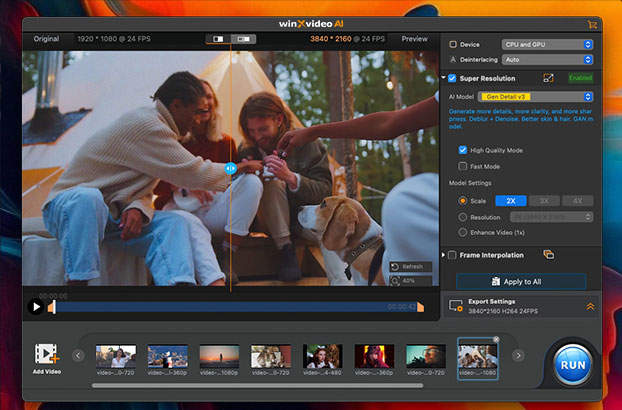Uncheck the Super Resolution checkbox
Screen dimensions: 622x410
[x=453, y=78]
